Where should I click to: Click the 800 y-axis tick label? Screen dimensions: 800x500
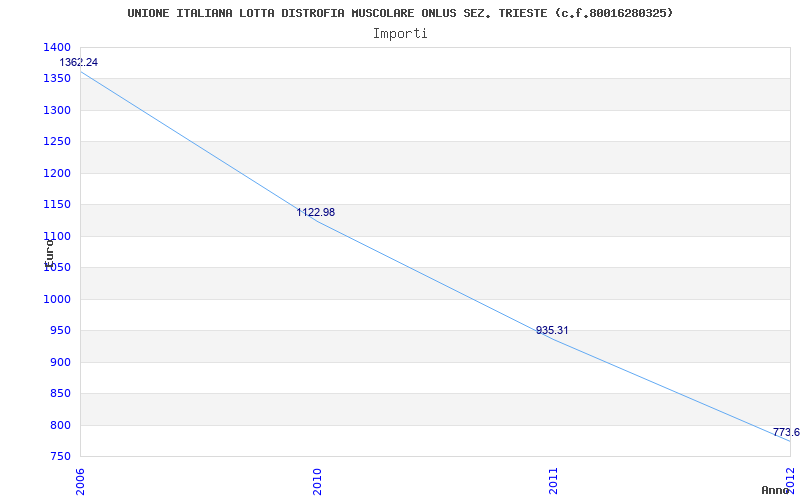(x=60, y=425)
